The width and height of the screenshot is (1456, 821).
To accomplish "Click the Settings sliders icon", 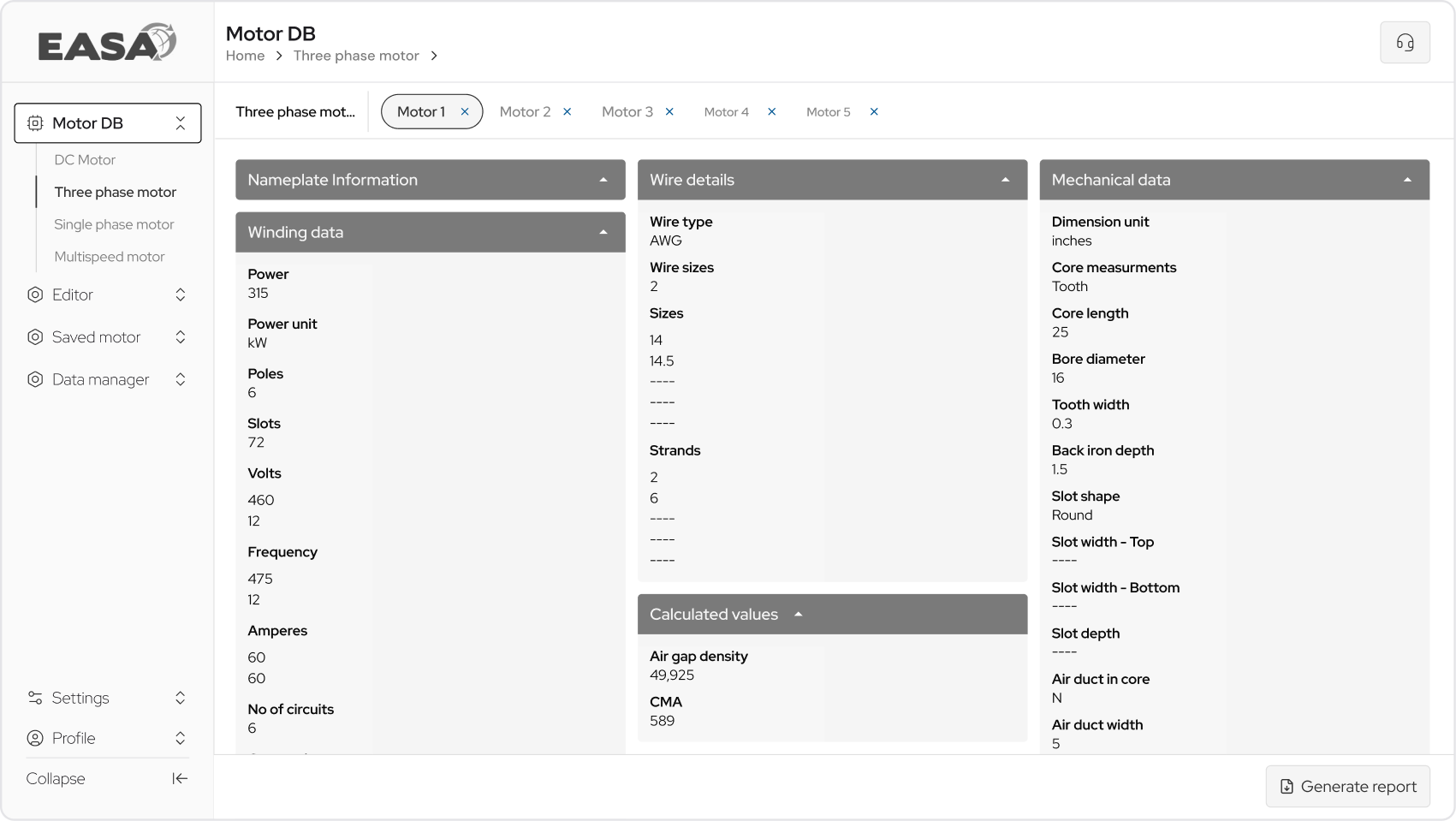I will point(35,698).
